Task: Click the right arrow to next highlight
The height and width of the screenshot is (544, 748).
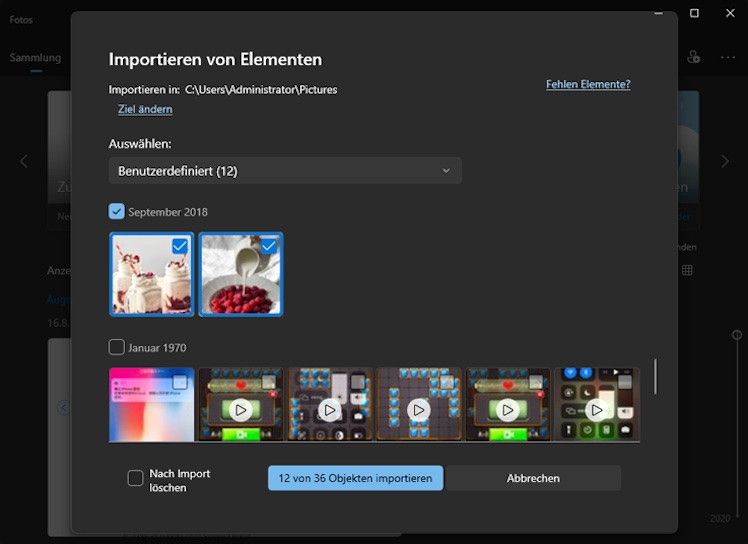Action: click(x=725, y=161)
